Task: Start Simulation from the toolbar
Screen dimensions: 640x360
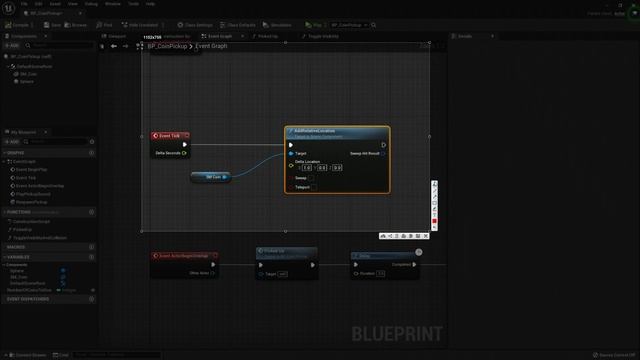Action: 277,25
